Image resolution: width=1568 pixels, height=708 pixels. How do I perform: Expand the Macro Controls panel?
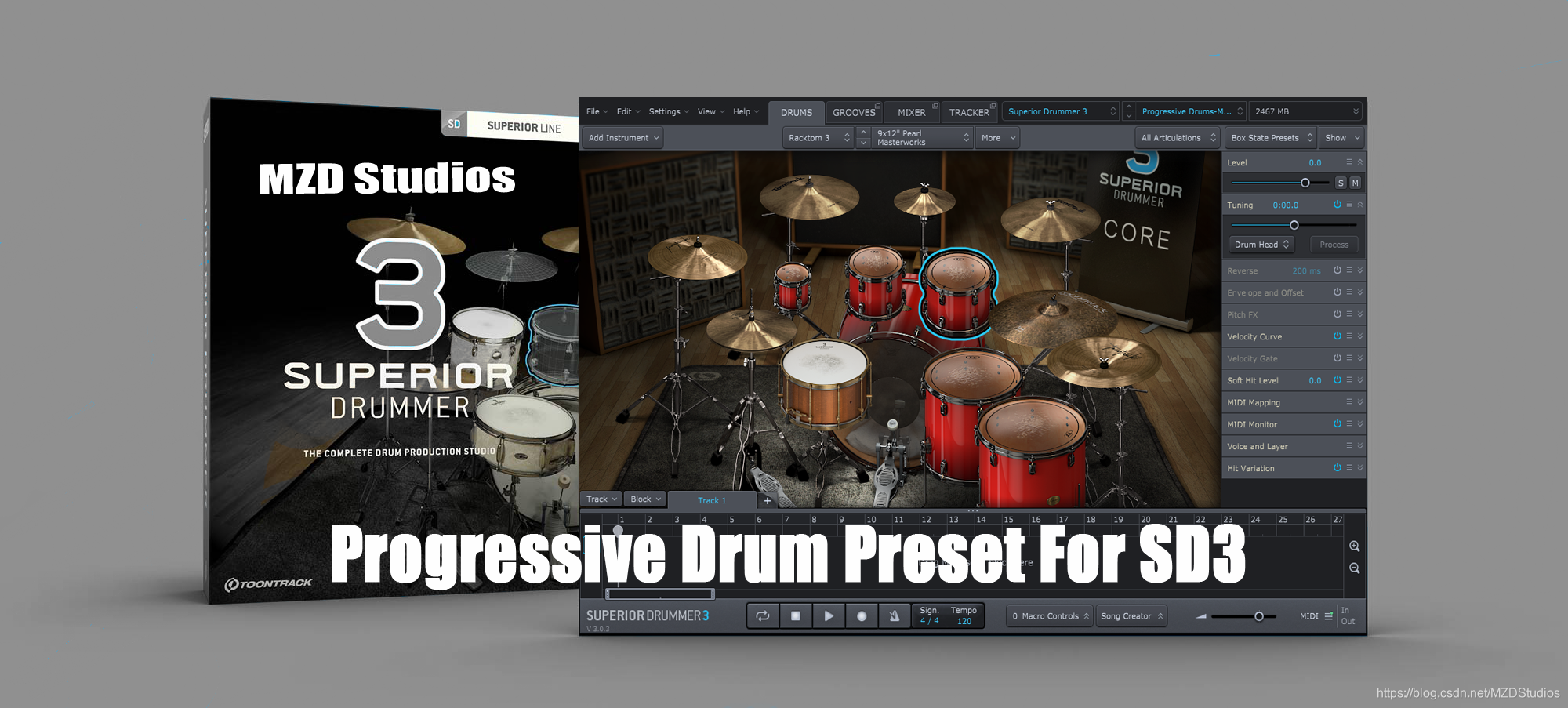coord(1050,616)
